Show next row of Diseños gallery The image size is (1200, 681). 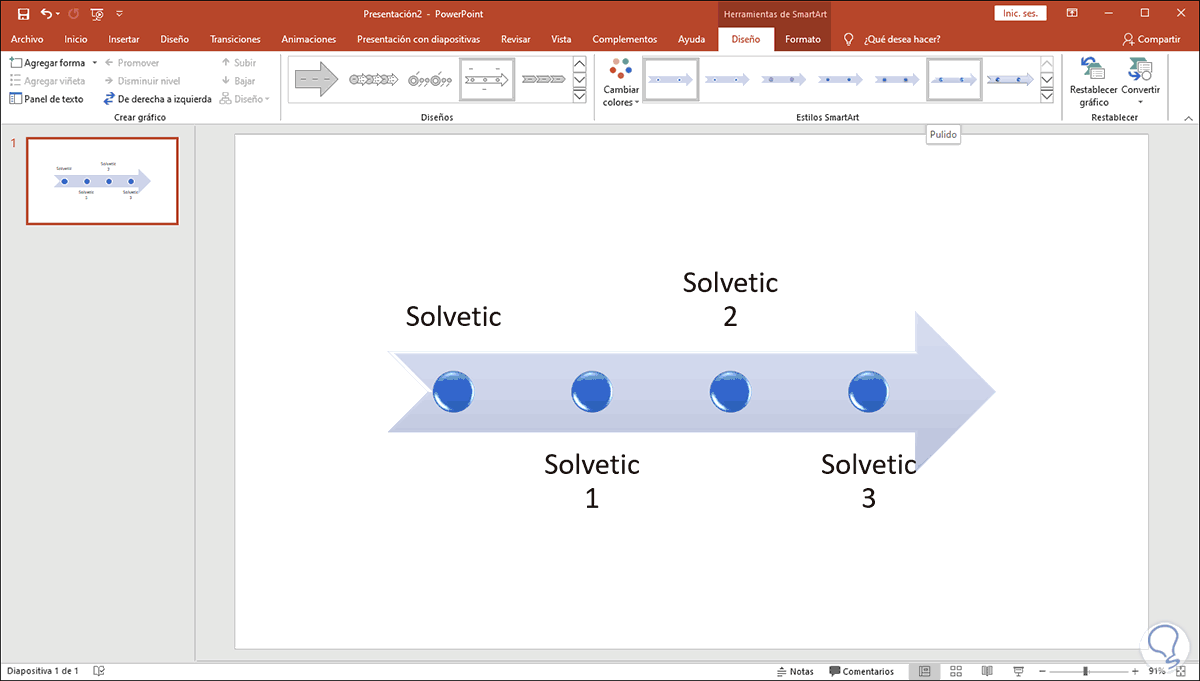coord(579,80)
